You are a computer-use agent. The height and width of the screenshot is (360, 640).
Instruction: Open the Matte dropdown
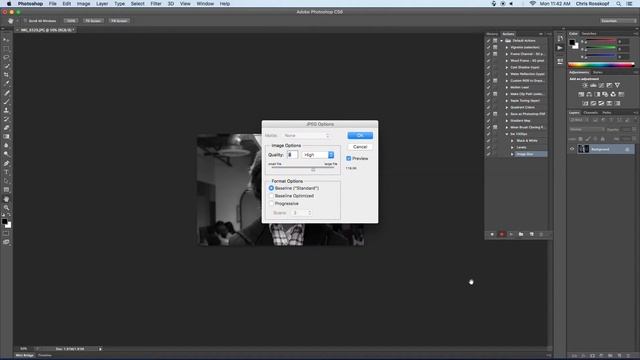tap(307, 136)
